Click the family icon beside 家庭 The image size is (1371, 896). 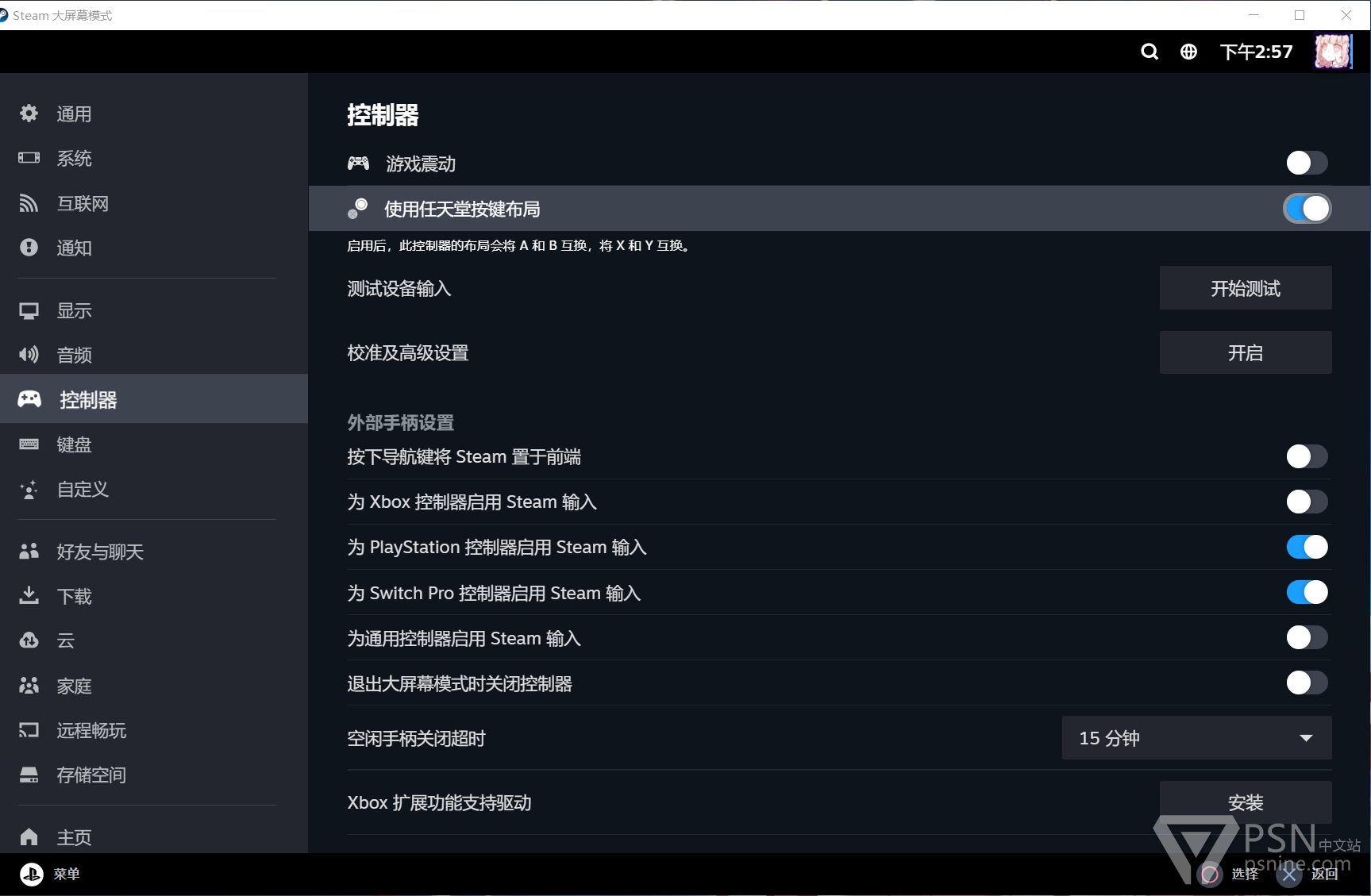pyautogui.click(x=29, y=685)
